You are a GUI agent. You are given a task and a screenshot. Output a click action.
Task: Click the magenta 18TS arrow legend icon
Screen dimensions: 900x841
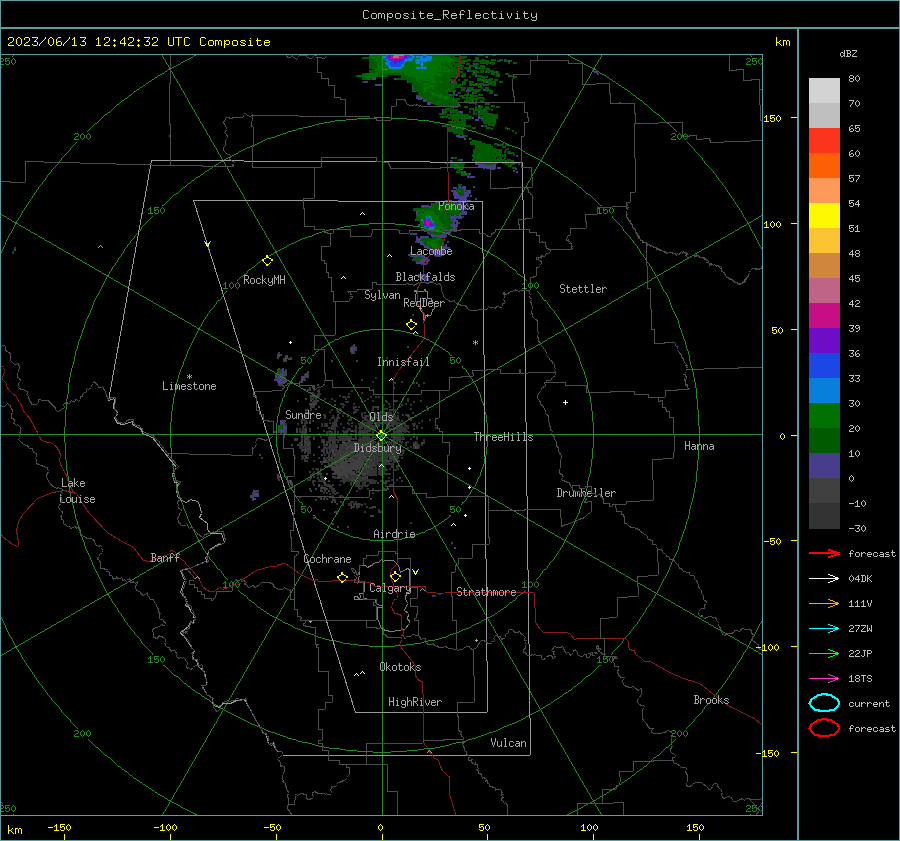point(824,679)
